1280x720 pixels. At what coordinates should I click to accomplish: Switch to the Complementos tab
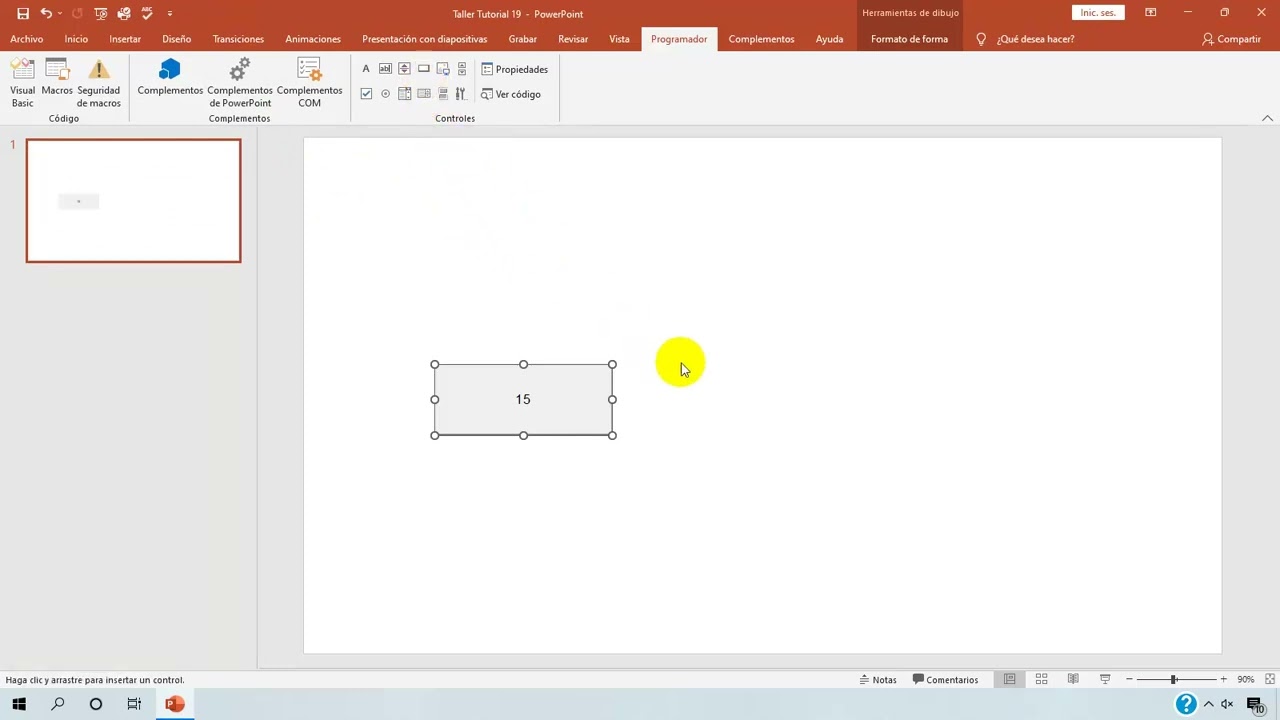[x=761, y=39]
